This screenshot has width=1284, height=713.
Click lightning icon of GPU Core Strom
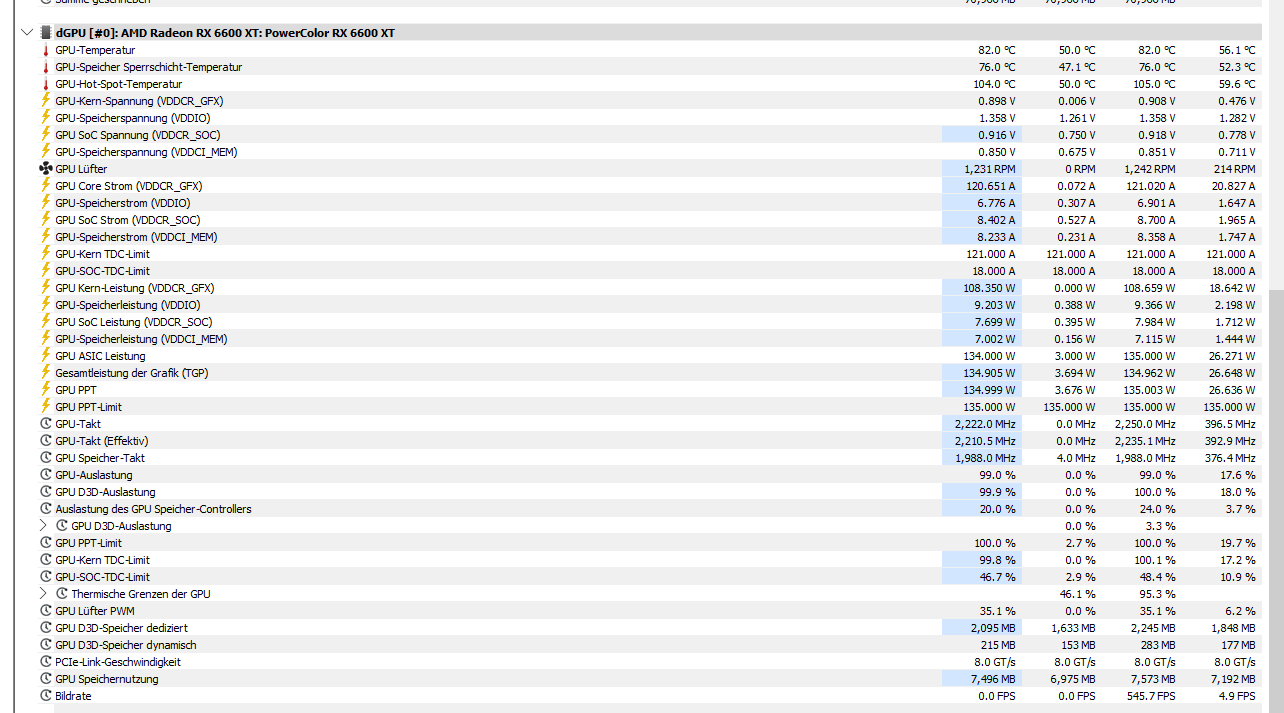(45, 186)
